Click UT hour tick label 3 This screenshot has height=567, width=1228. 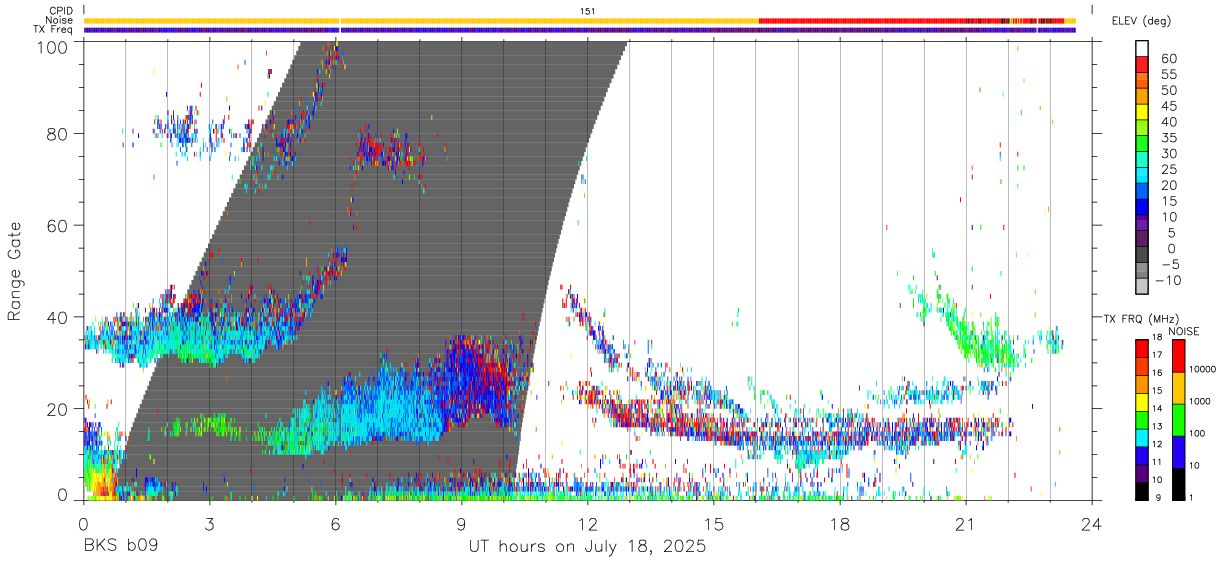[x=209, y=523]
